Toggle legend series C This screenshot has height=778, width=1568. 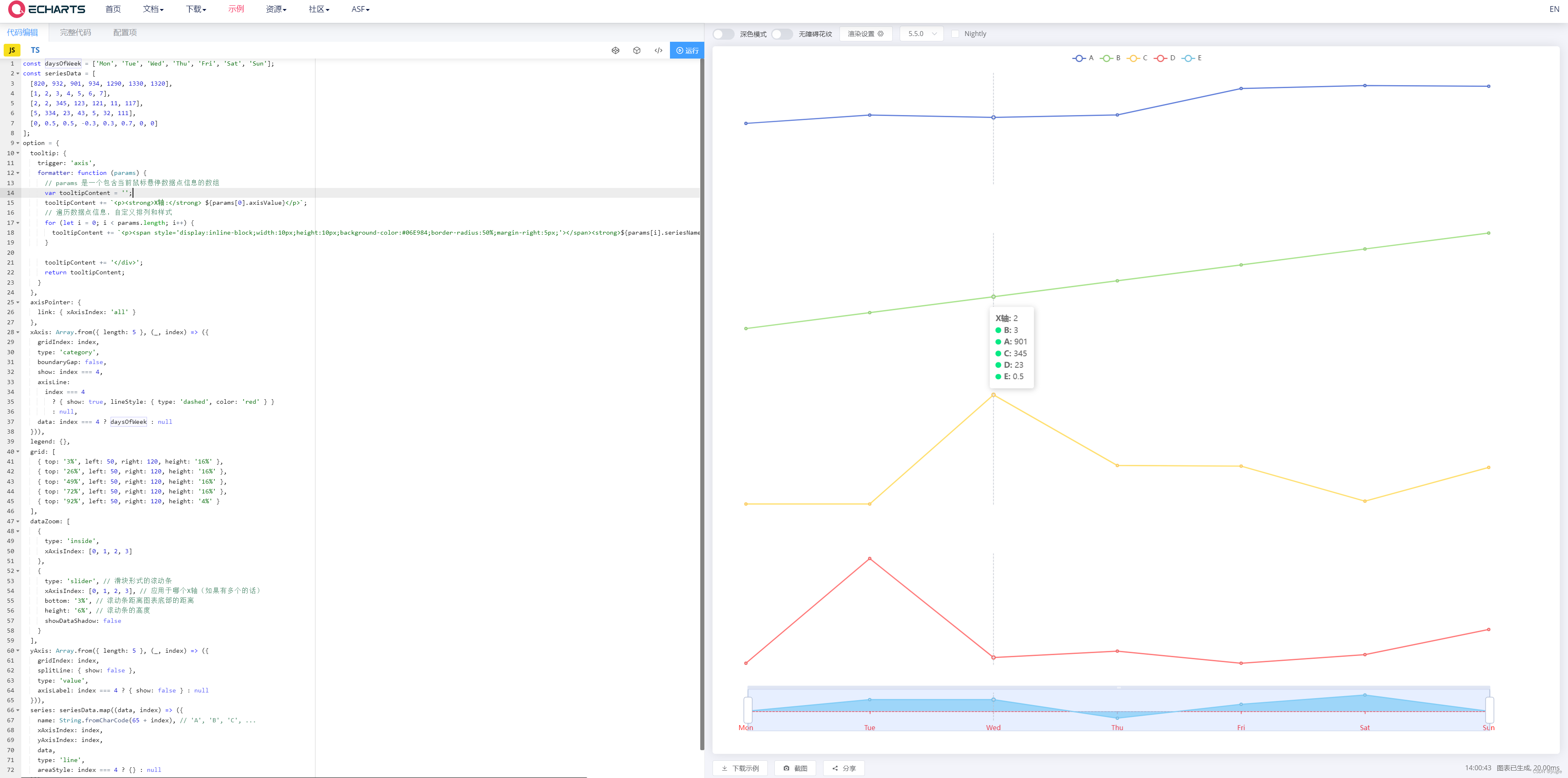1137,58
